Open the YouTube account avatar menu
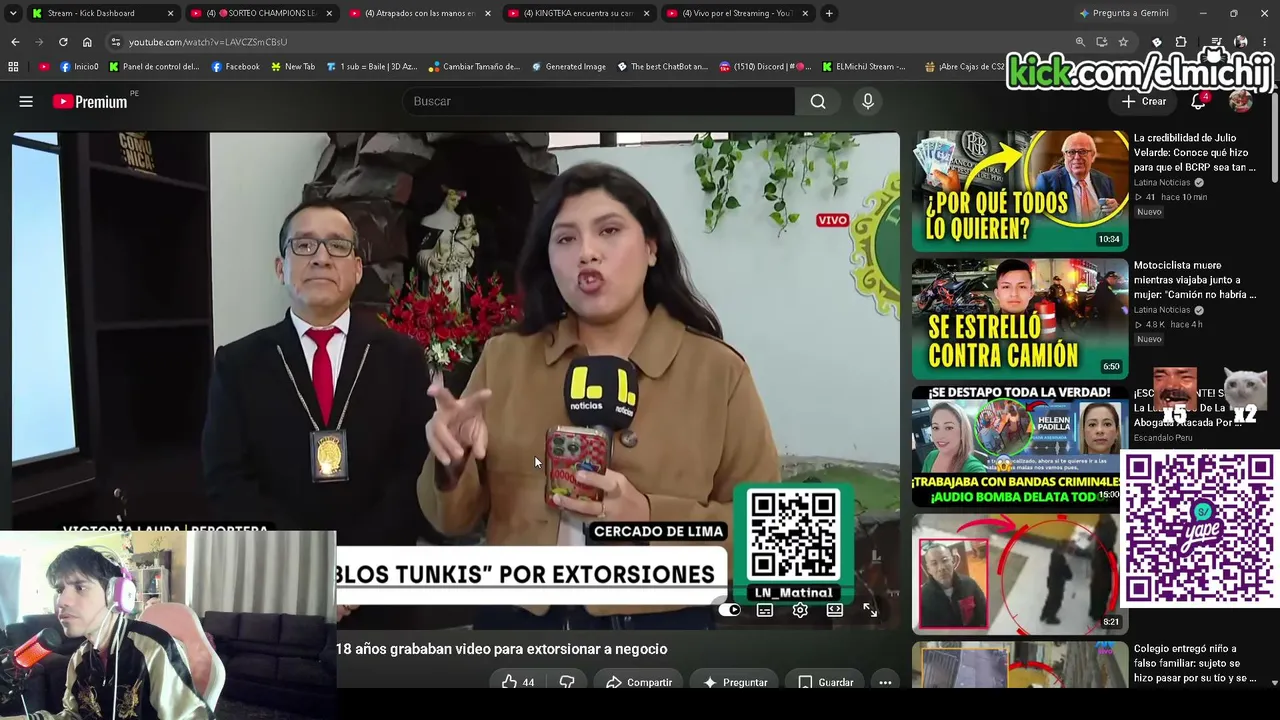 coord(1241,101)
